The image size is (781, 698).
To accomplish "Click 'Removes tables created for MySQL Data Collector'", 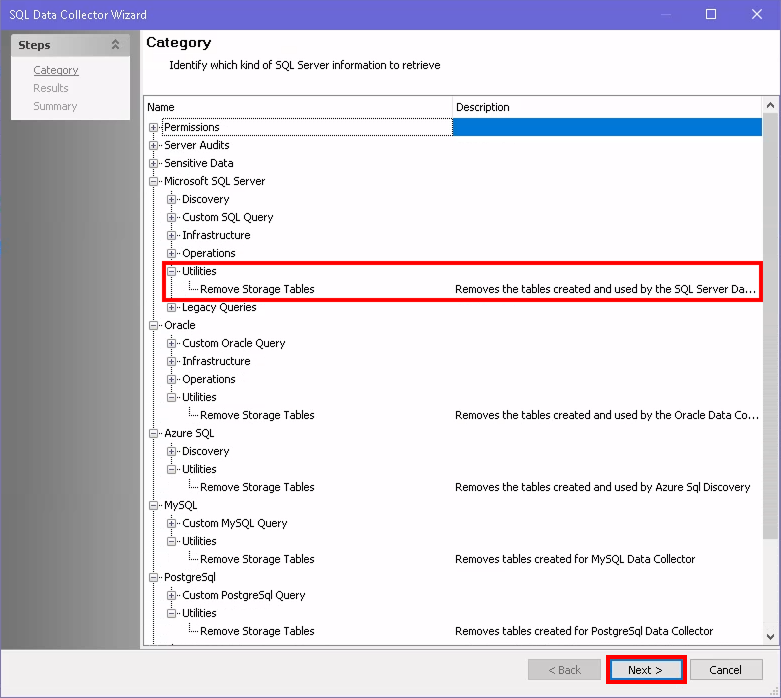I will (x=575, y=559).
